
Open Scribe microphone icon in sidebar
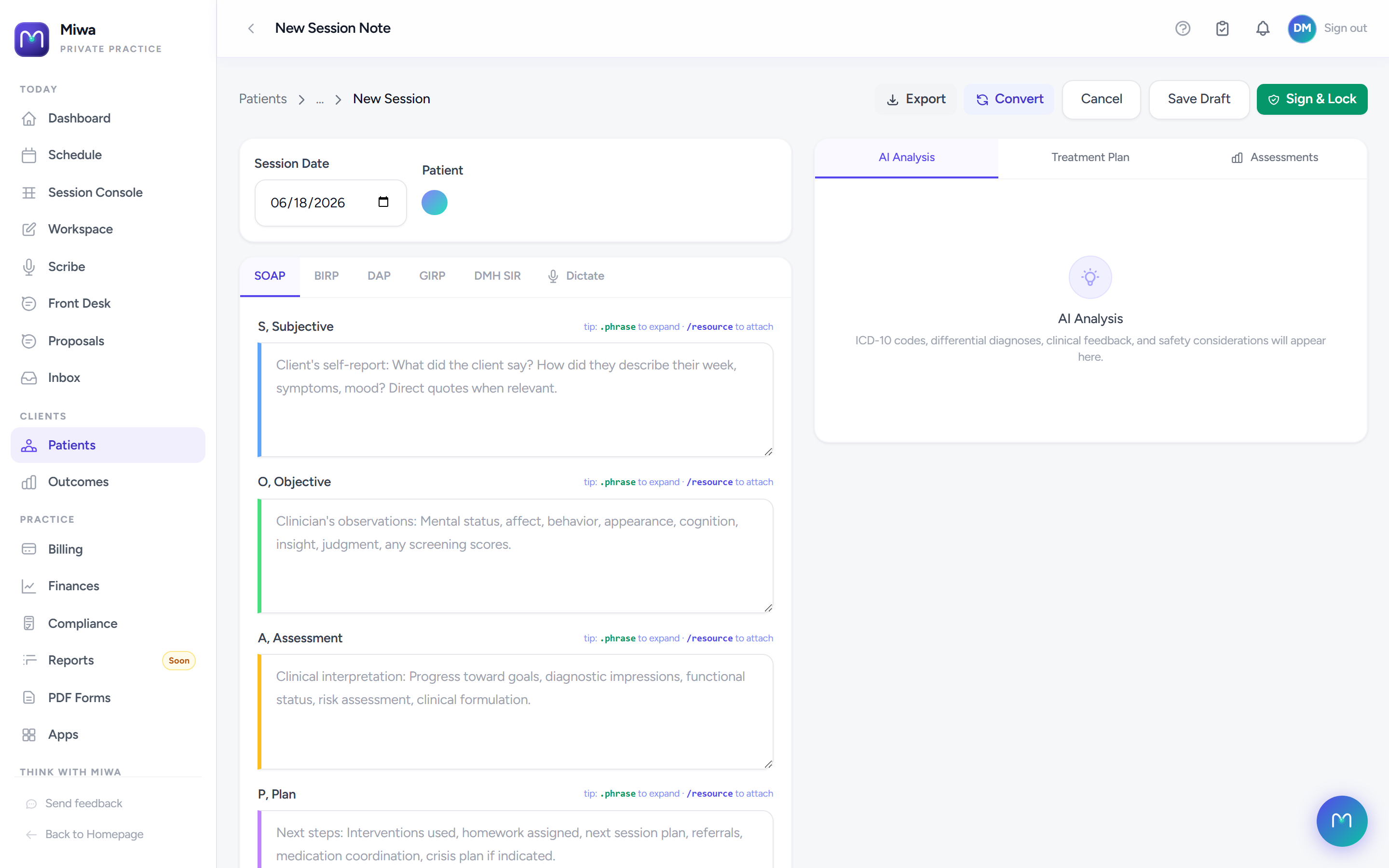29,266
